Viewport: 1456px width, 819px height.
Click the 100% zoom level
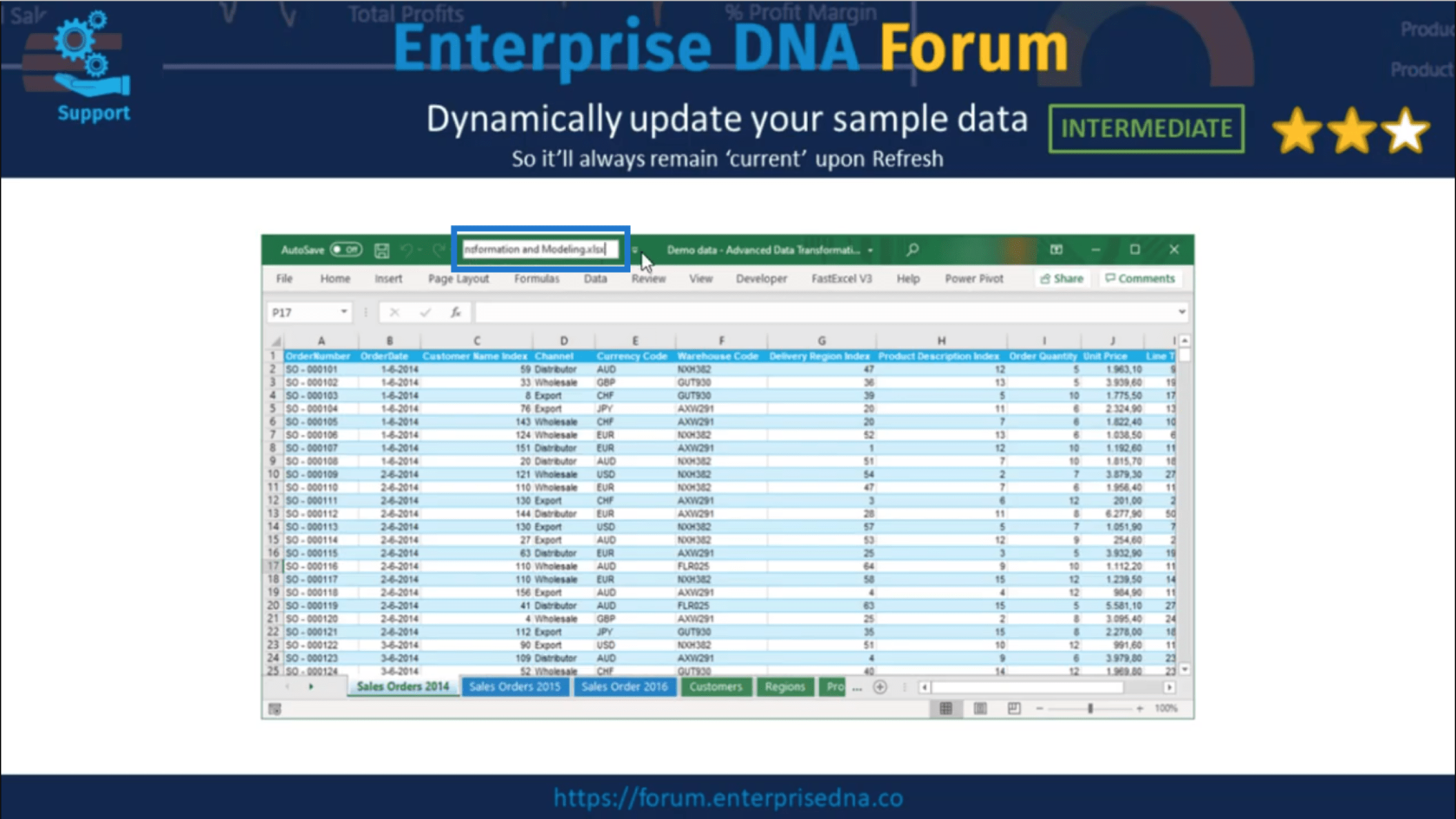pyautogui.click(x=1167, y=708)
